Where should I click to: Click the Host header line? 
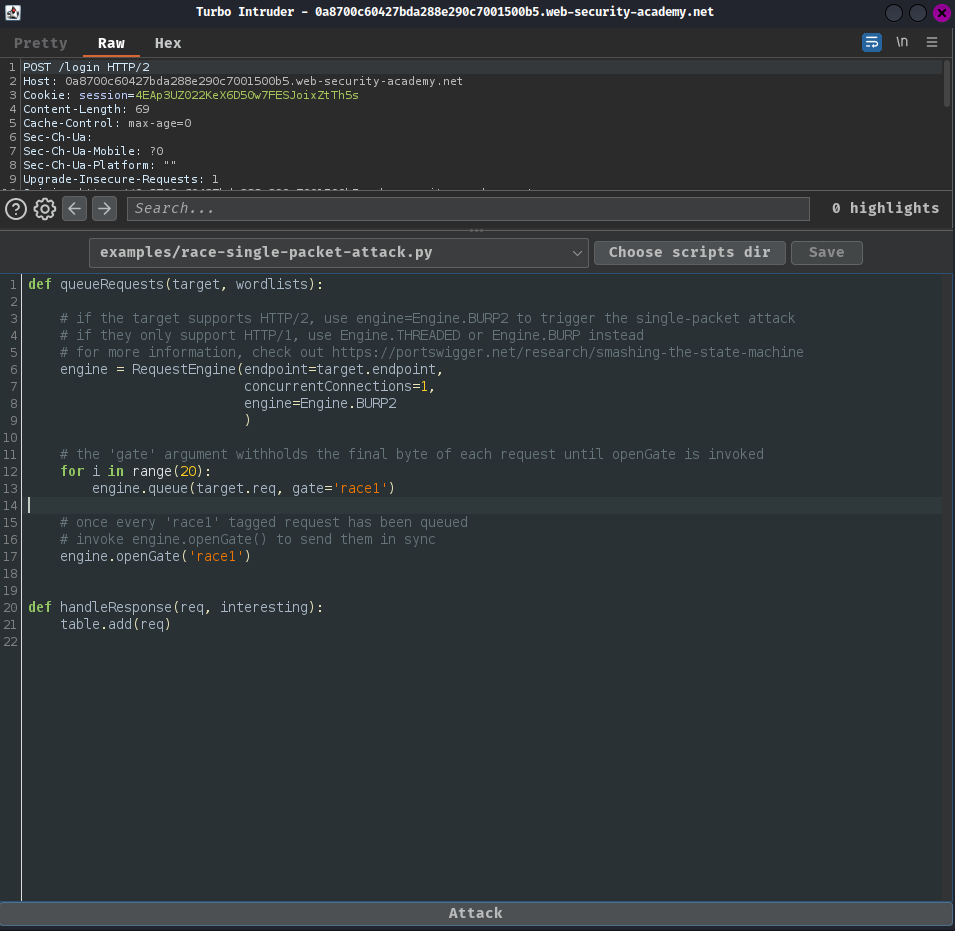[243, 81]
